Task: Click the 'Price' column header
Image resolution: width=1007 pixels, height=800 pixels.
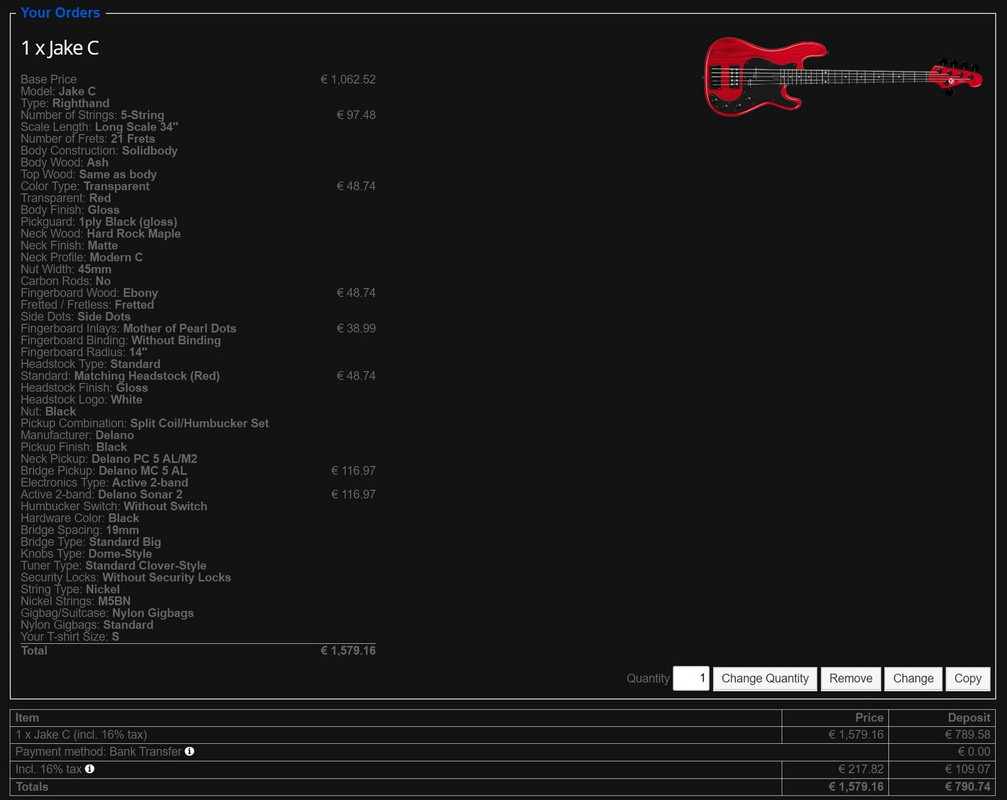Action: point(869,718)
